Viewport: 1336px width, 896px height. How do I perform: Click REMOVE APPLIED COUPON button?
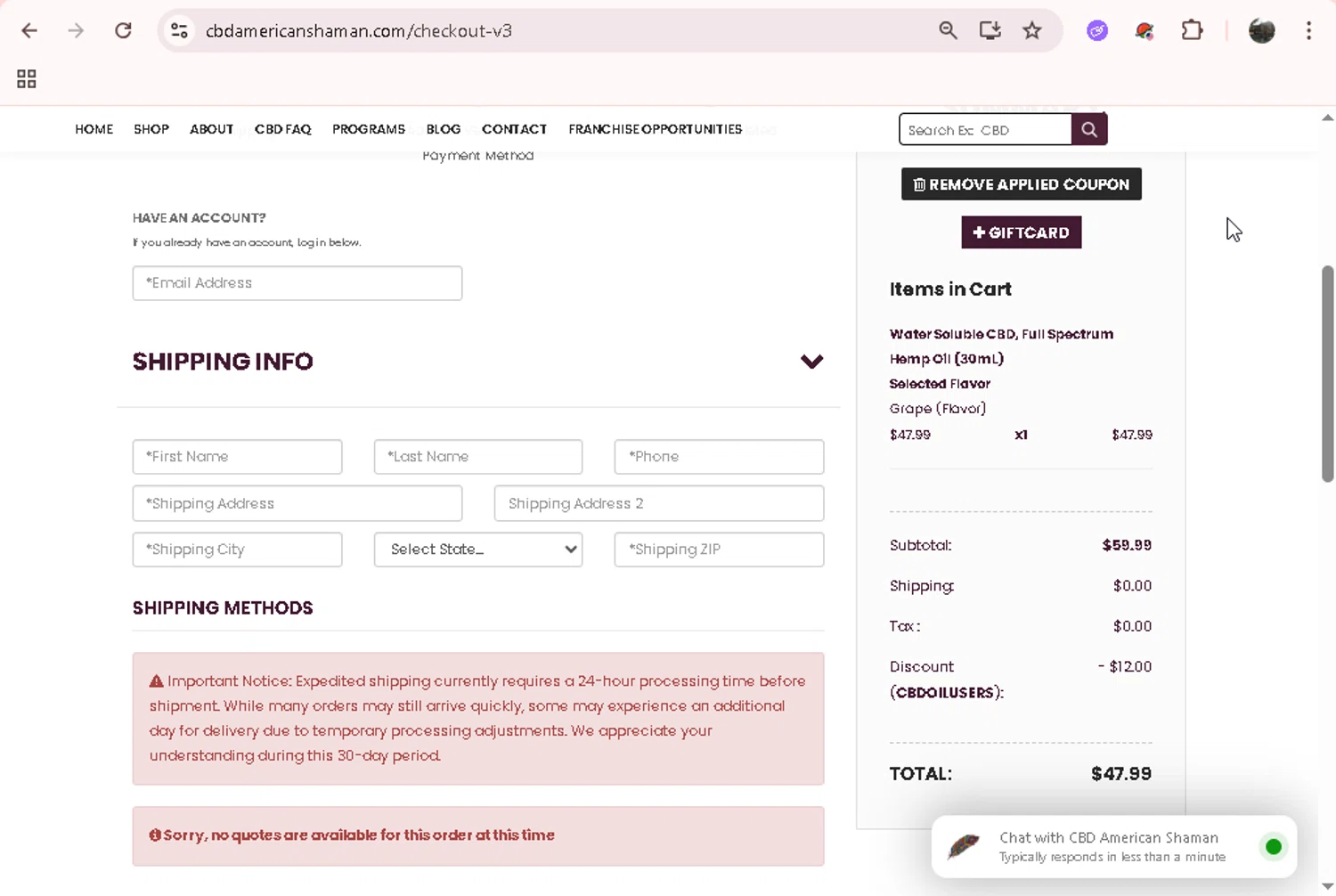1022,184
